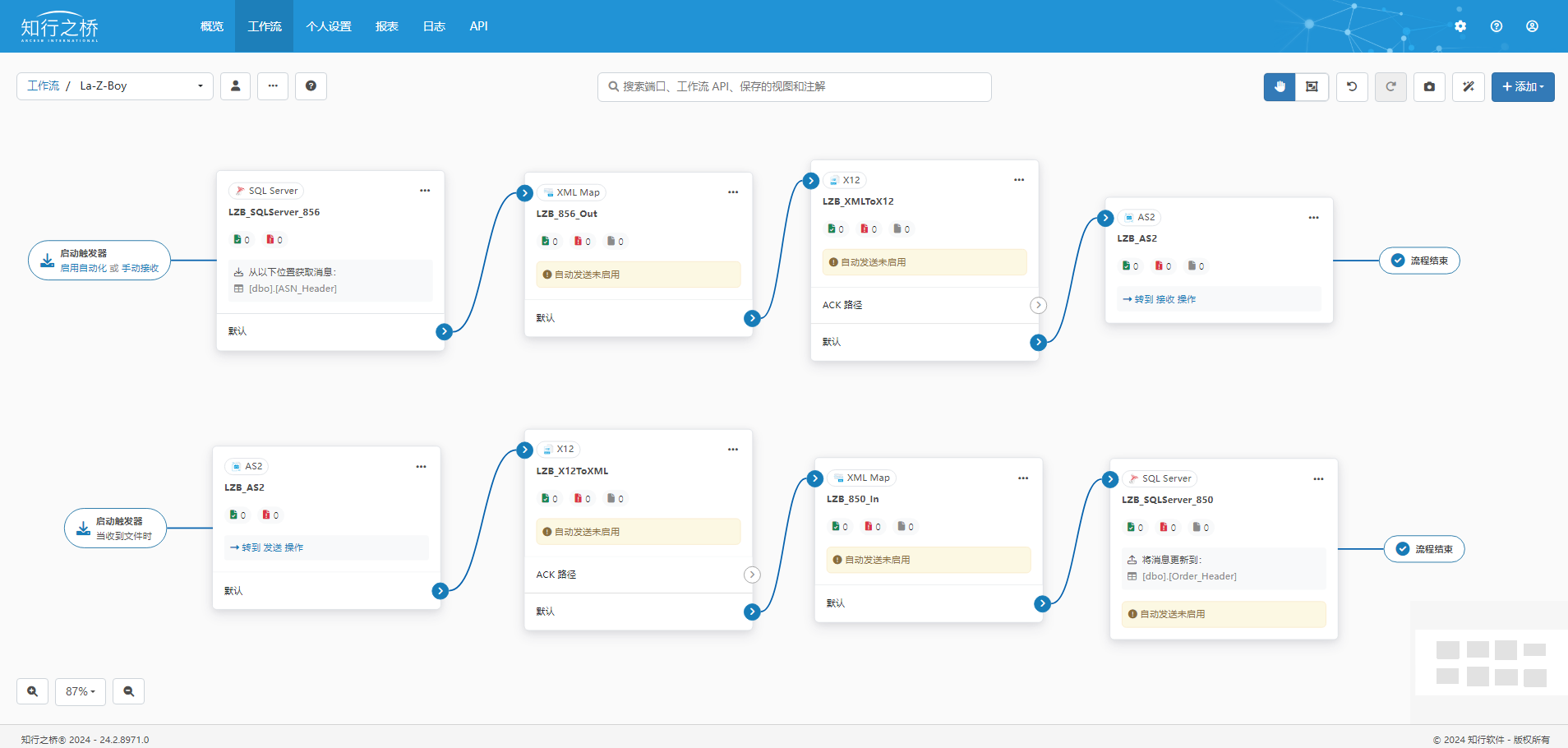Viewport: 1568px width, 748px height.
Task: Enable the hand pan mode toggle
Action: point(1280,86)
